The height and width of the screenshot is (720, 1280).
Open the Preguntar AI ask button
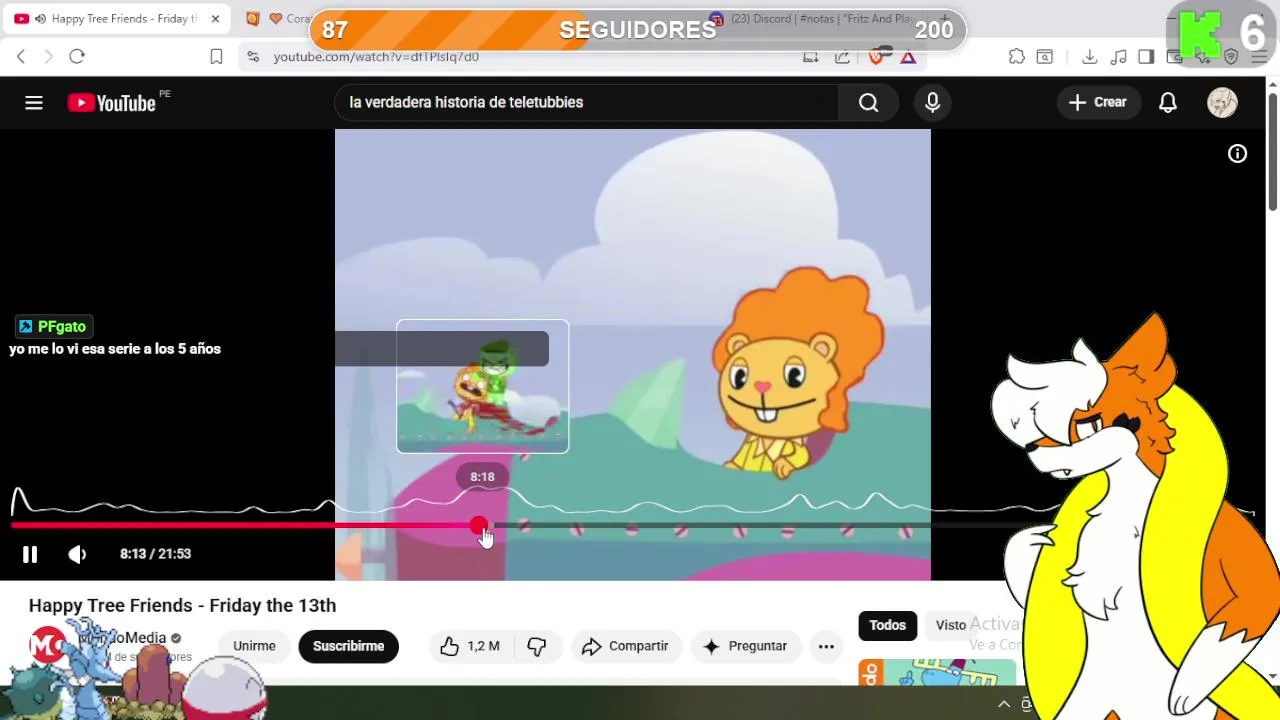(x=745, y=646)
